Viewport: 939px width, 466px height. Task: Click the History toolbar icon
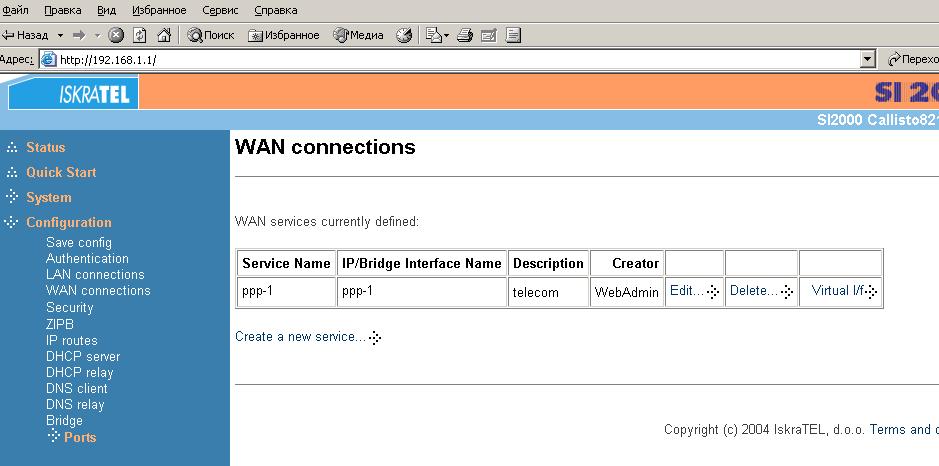click(404, 35)
